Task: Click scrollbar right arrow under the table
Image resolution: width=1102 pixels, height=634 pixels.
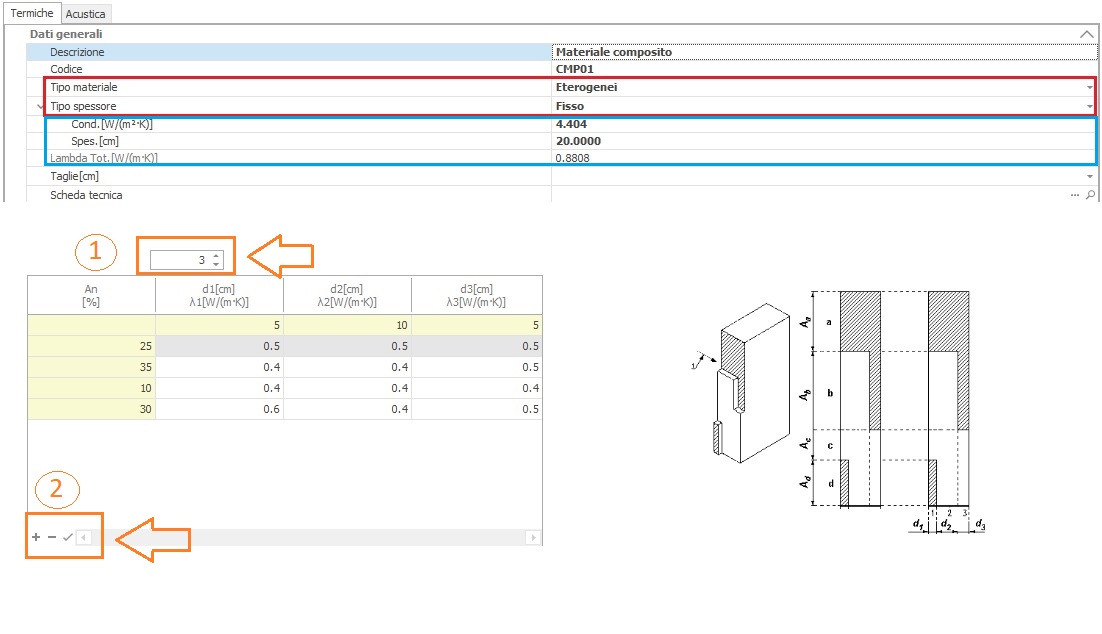Action: (534, 537)
